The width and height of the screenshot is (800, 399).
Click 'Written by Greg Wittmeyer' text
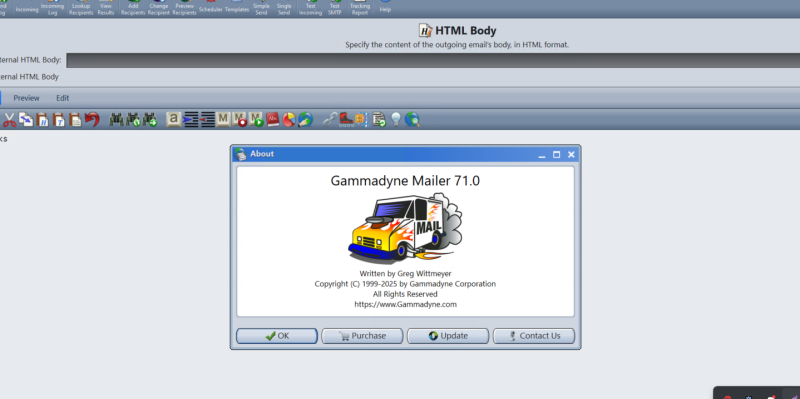click(x=406, y=274)
